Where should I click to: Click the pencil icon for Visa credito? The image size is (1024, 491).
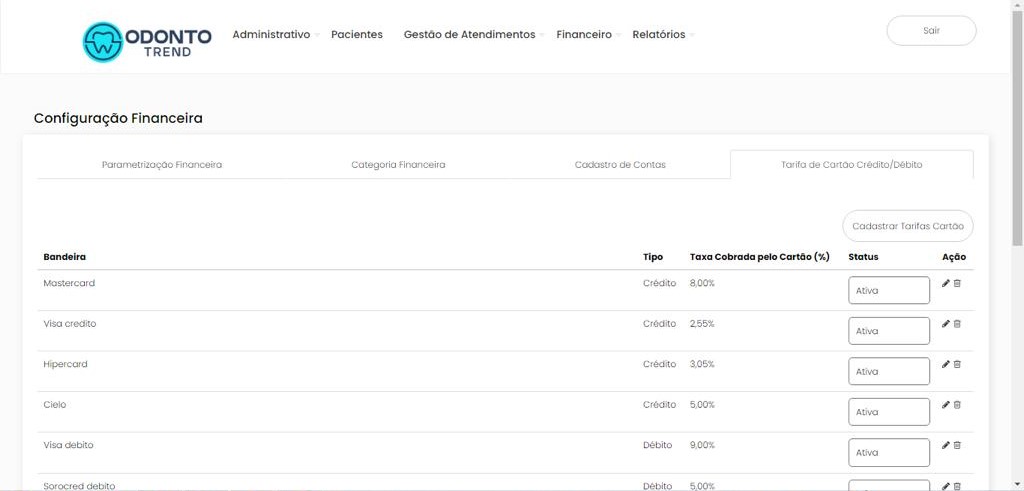click(946, 324)
